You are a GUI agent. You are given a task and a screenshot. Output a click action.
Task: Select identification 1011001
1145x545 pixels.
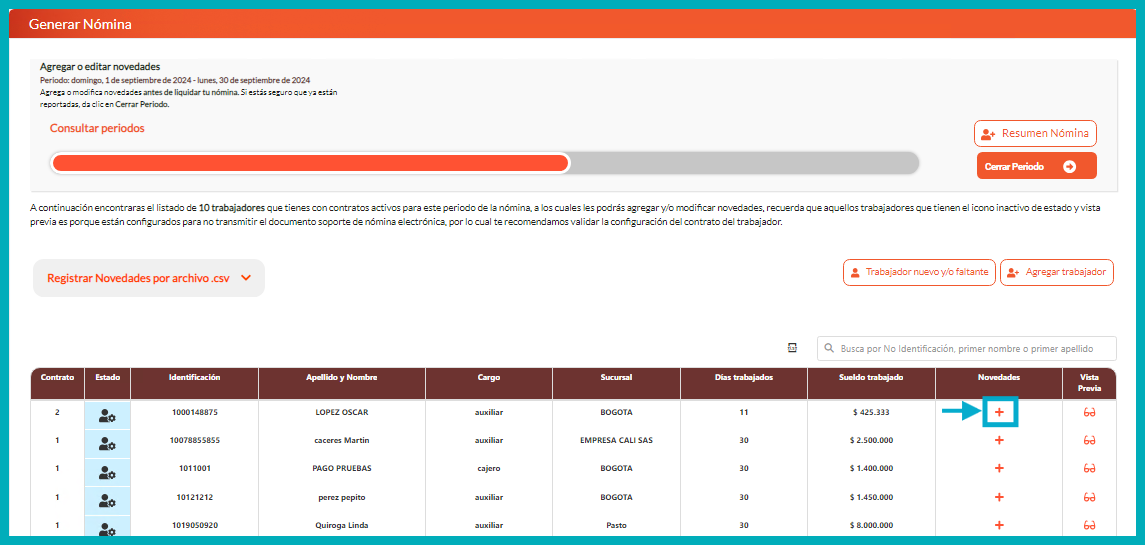[x=194, y=468]
